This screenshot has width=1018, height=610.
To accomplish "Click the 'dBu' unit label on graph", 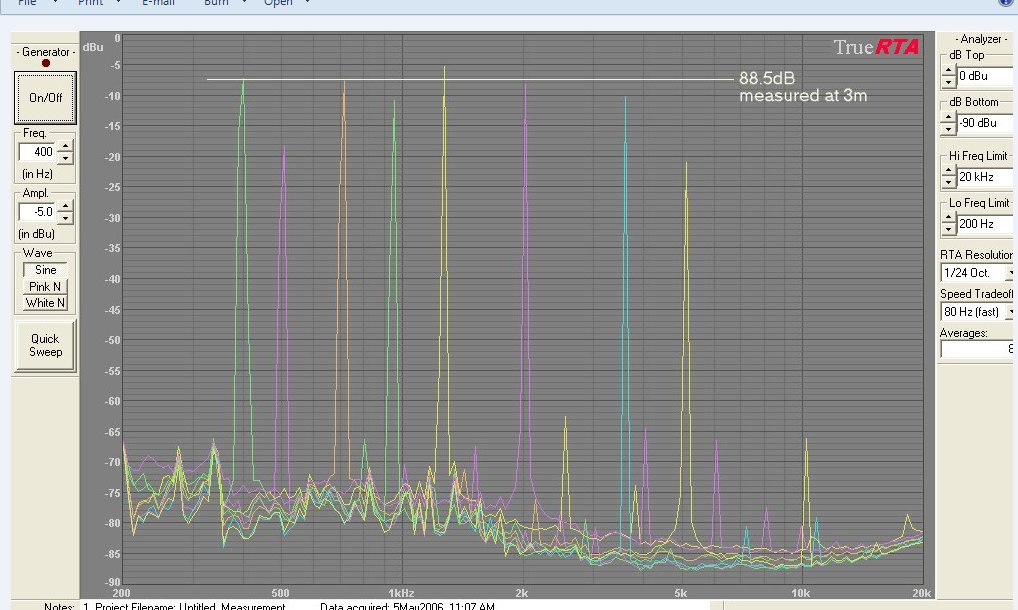I will tap(93, 47).
